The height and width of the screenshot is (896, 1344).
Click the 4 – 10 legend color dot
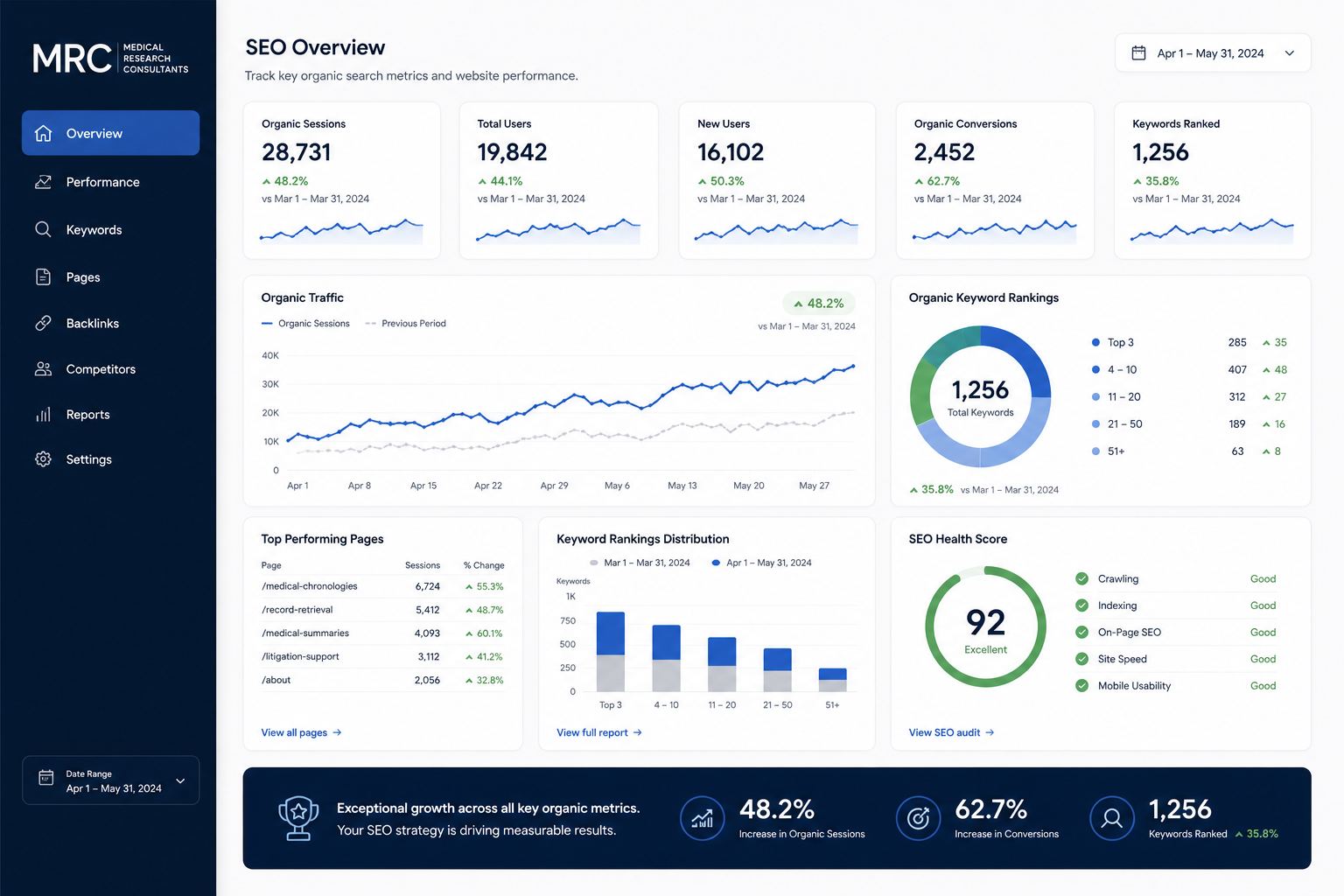point(1095,369)
